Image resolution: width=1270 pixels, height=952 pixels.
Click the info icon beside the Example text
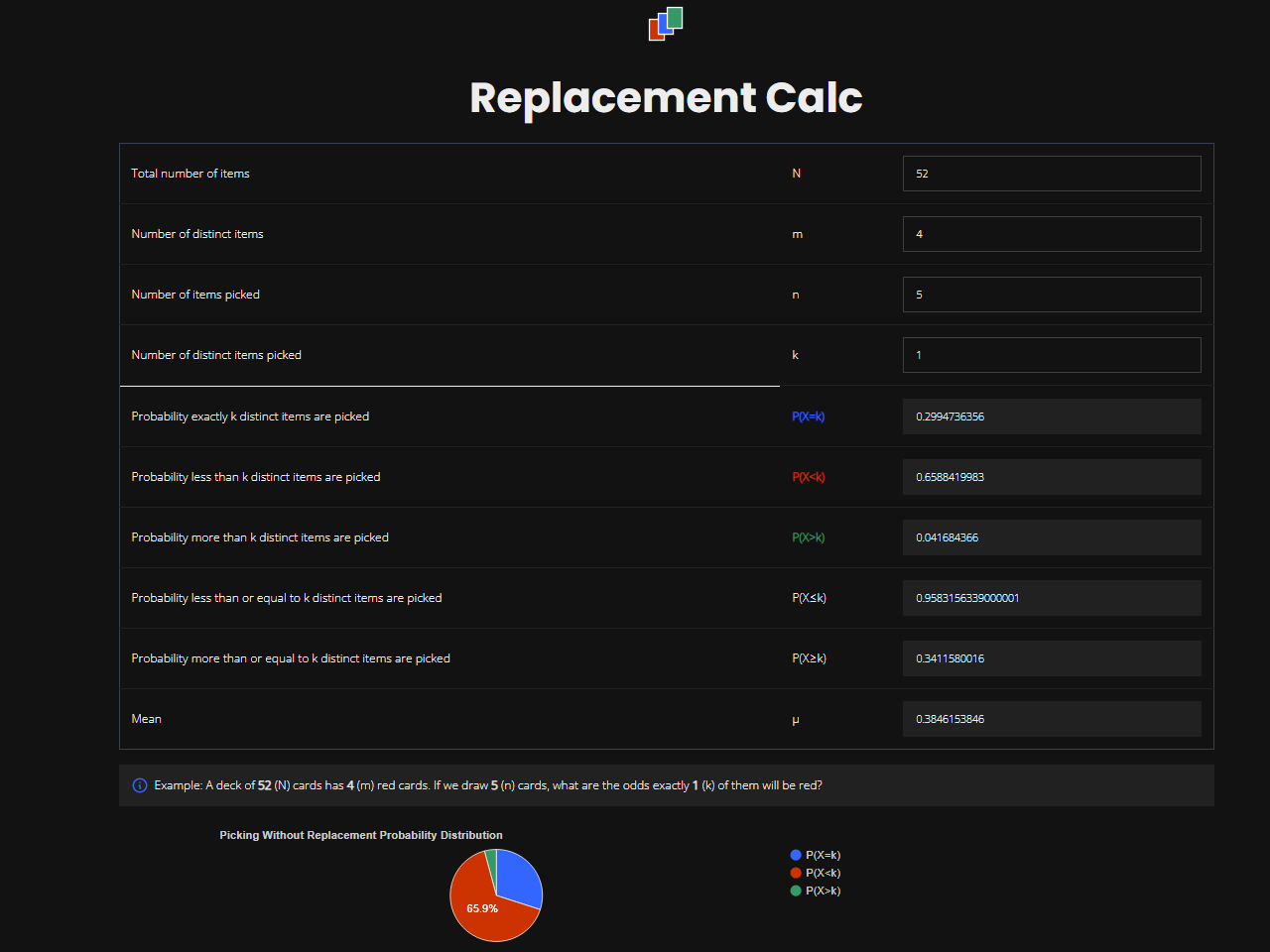pyautogui.click(x=140, y=785)
